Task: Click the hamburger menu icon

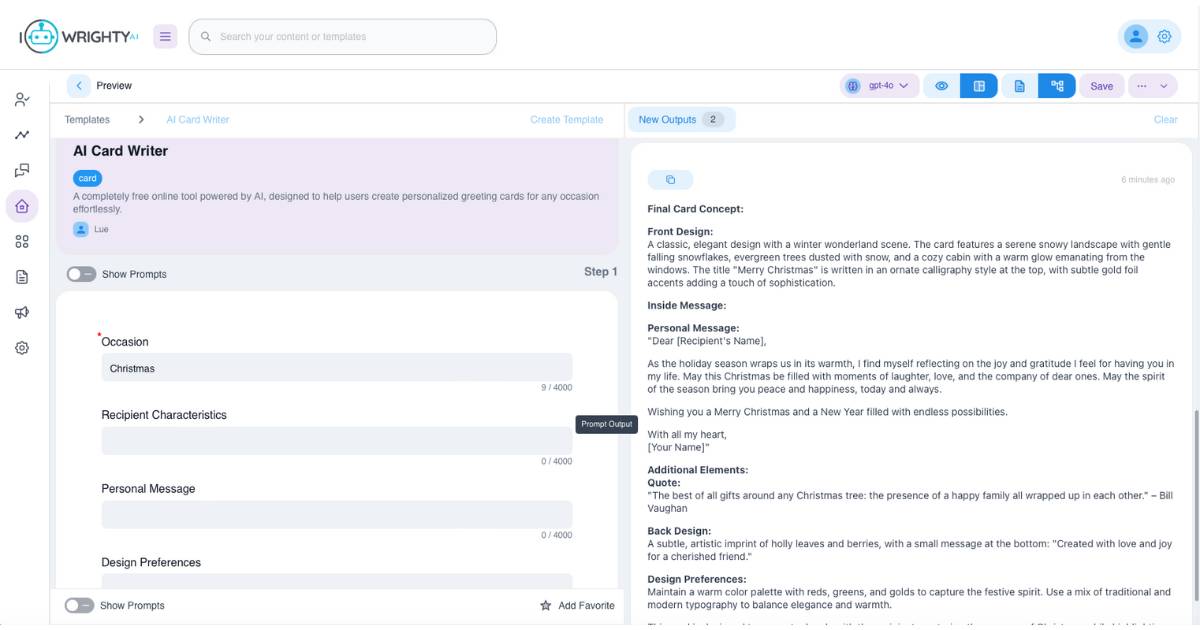Action: 165,37
